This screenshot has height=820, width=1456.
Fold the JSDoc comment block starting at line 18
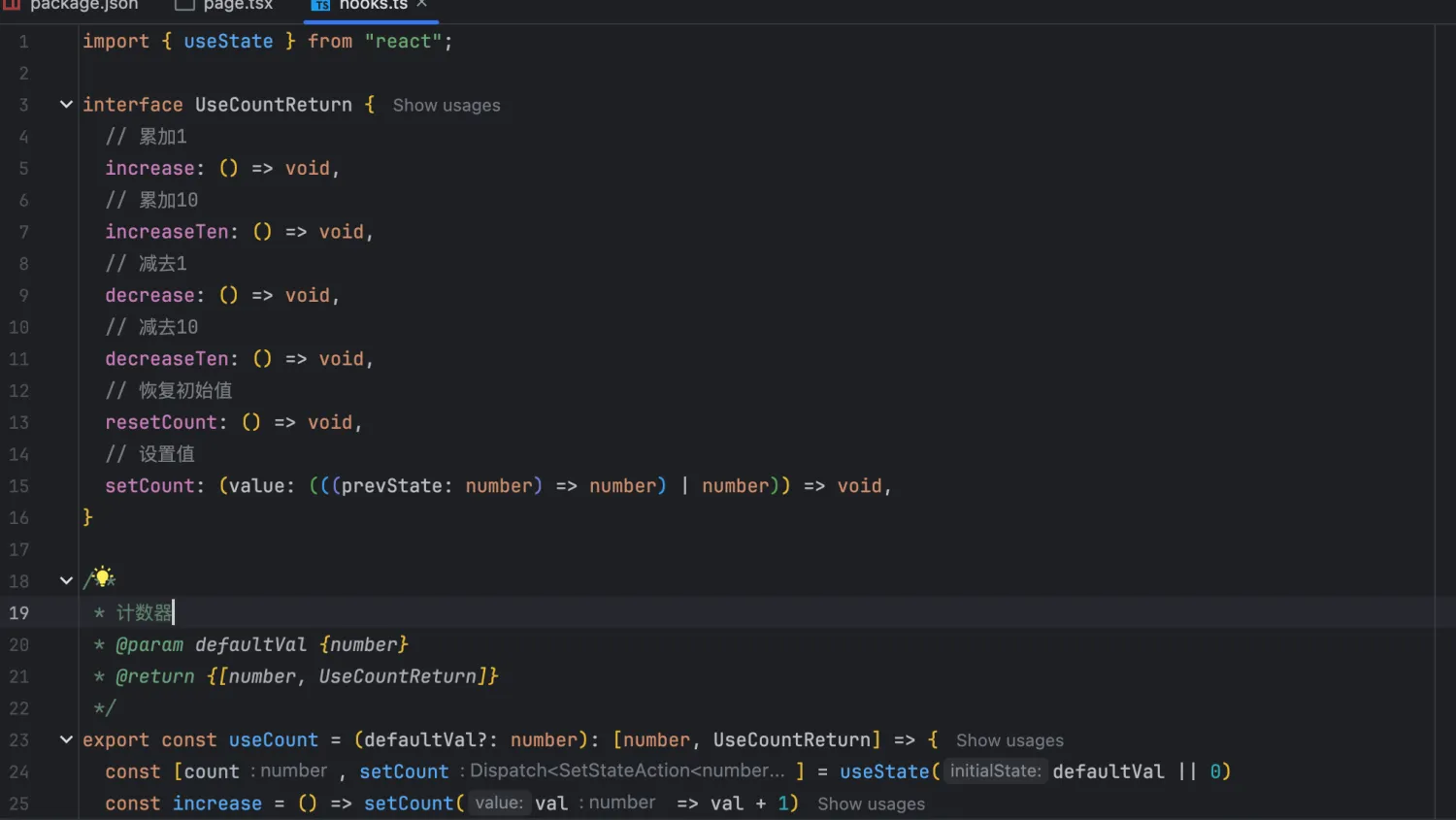click(x=66, y=580)
